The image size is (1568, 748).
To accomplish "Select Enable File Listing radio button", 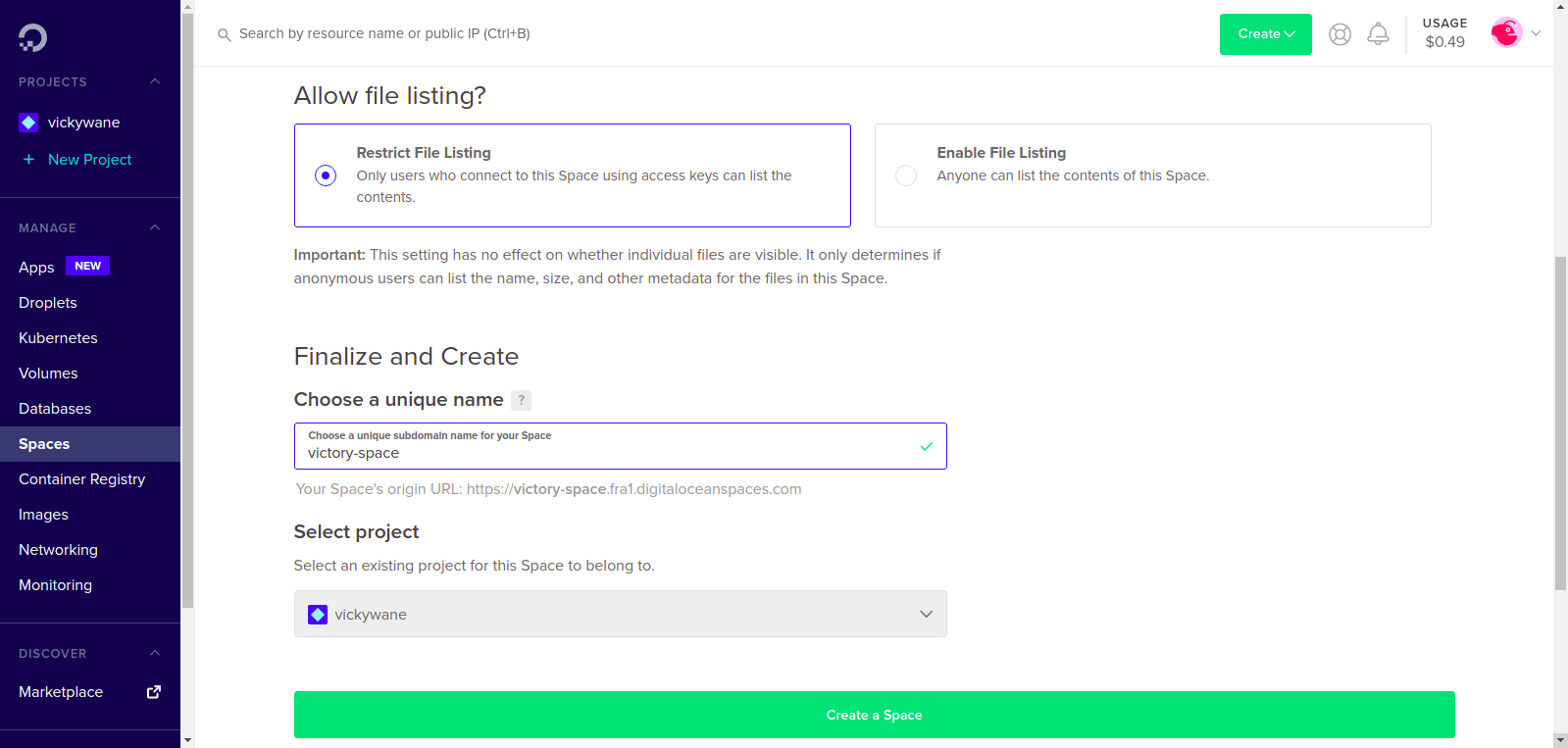I will coord(906,175).
